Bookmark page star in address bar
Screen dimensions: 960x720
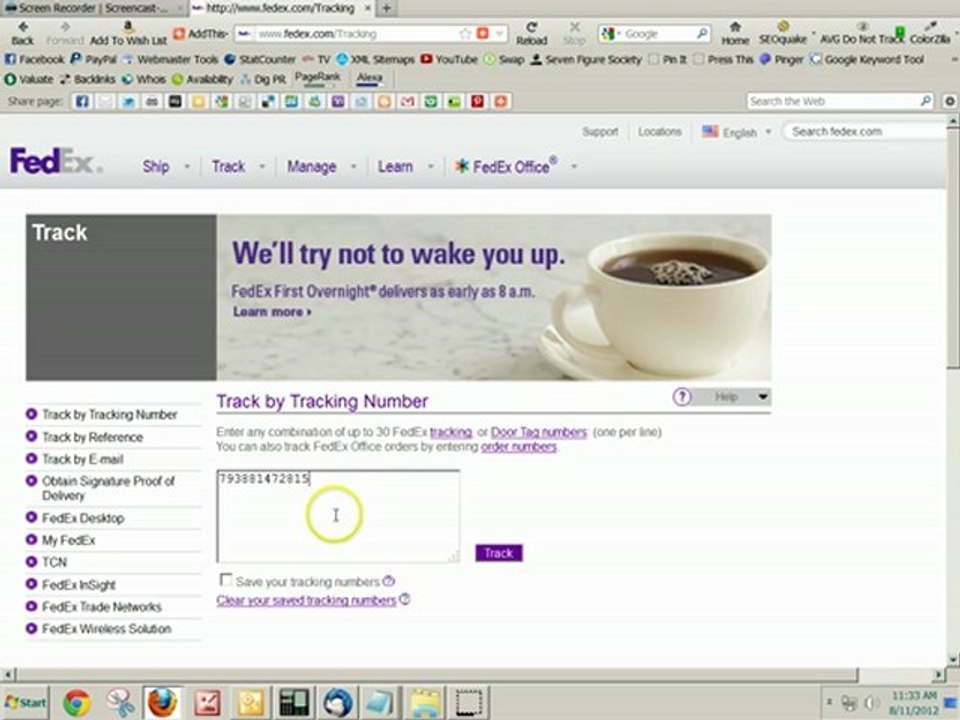point(465,34)
